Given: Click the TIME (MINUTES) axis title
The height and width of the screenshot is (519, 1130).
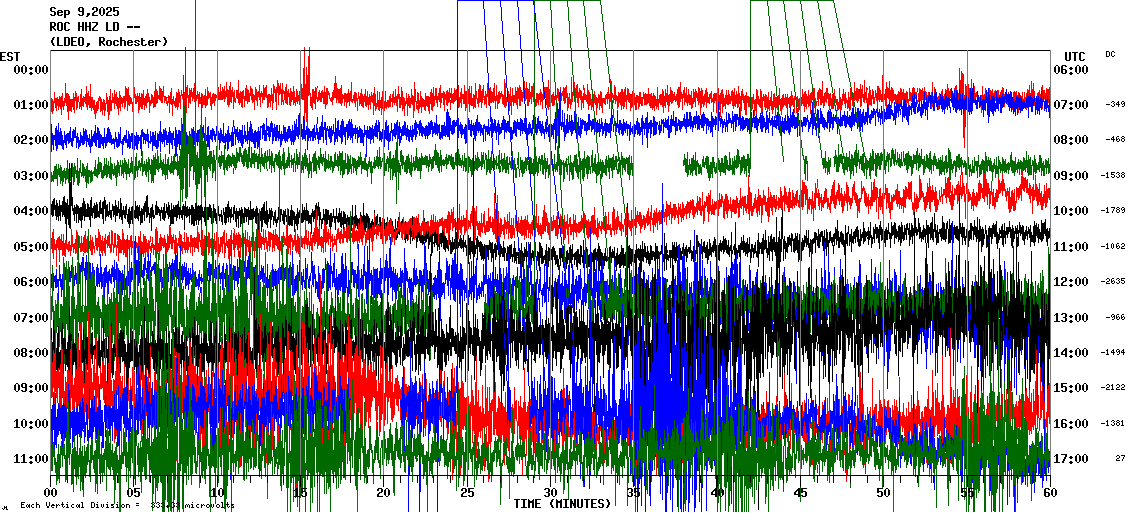Looking at the screenshot, I should pyautogui.click(x=562, y=504).
